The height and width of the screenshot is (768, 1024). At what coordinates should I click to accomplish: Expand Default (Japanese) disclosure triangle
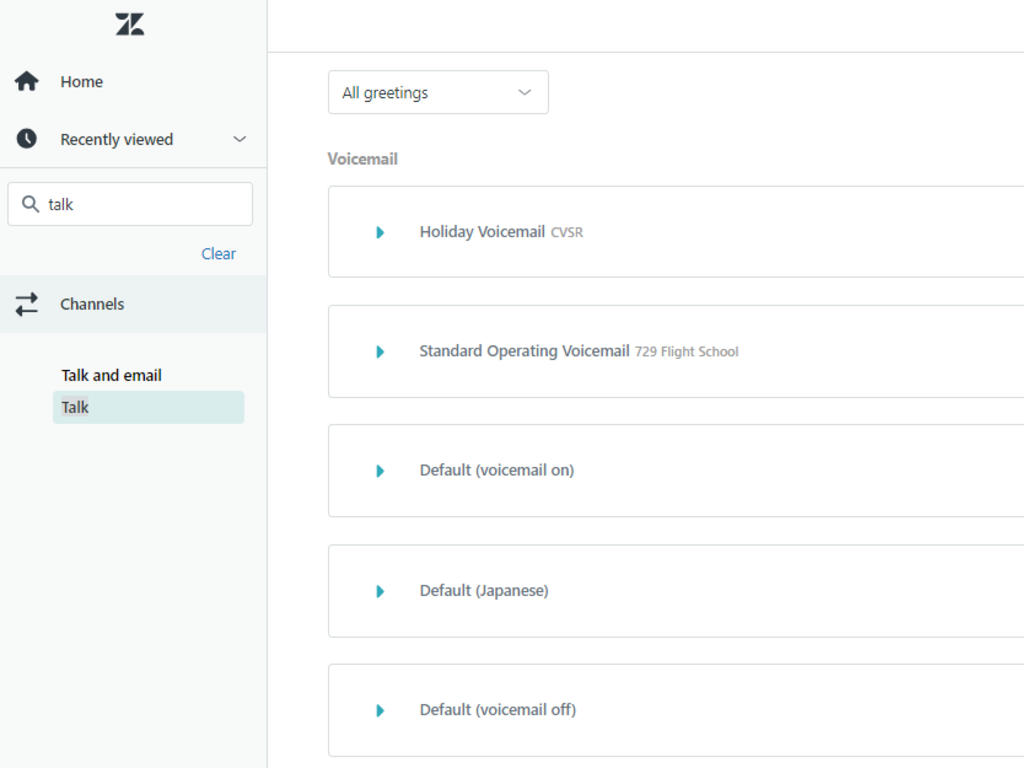(x=380, y=591)
